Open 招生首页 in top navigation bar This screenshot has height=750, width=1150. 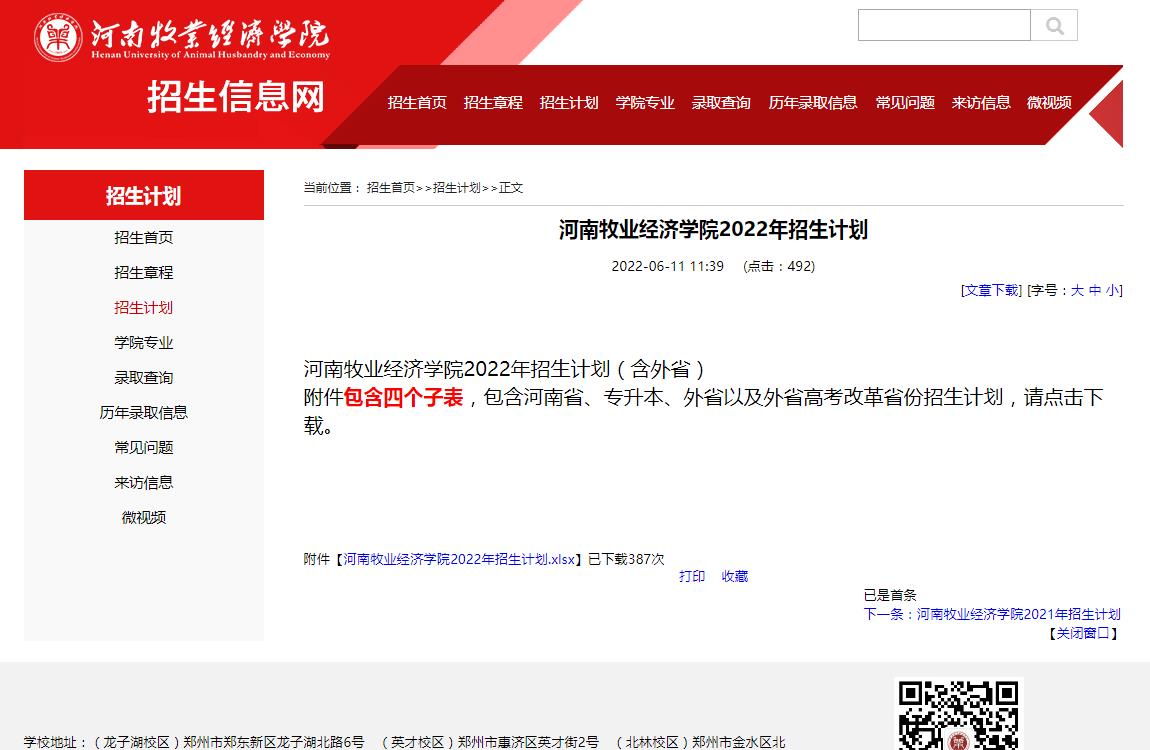(417, 103)
